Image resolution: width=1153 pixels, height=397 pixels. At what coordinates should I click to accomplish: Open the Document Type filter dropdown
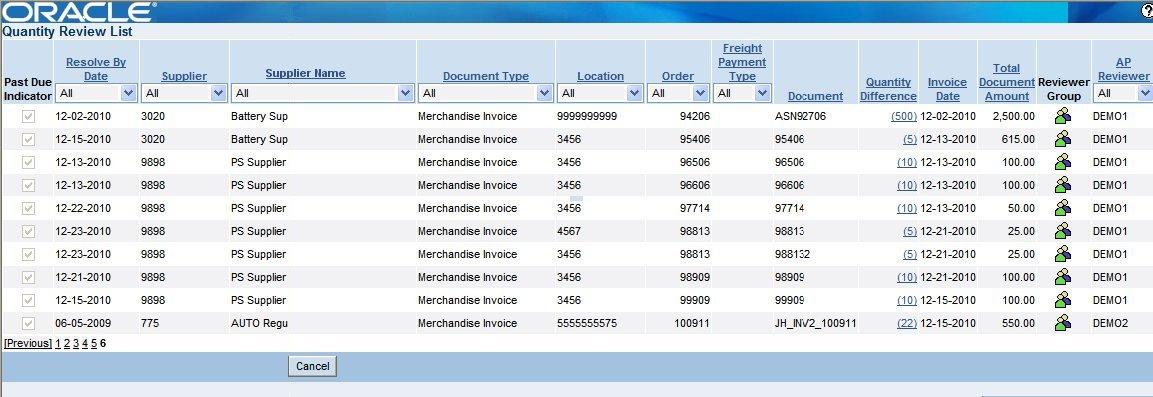486,93
